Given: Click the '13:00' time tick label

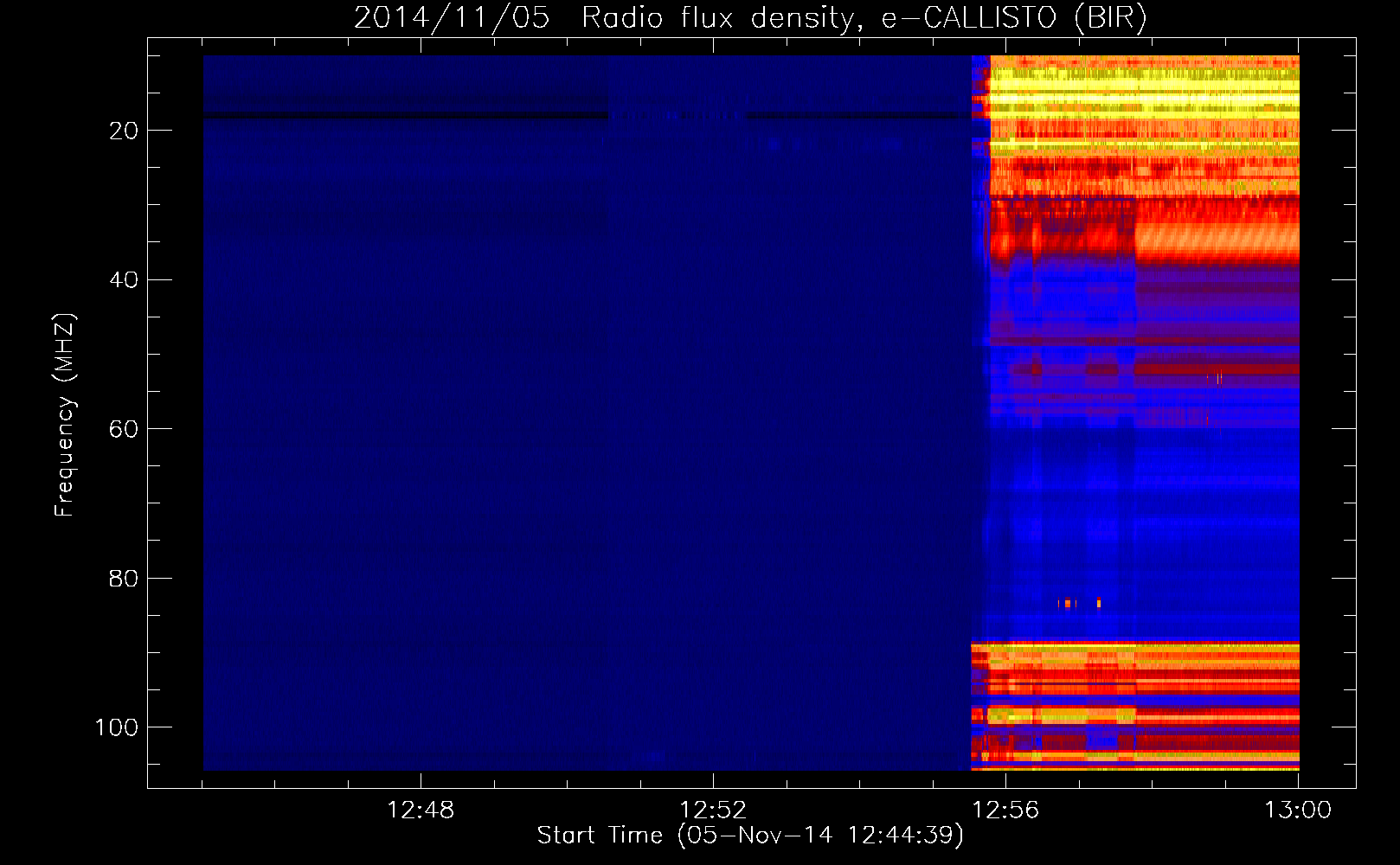Looking at the screenshot, I should click(x=1298, y=811).
